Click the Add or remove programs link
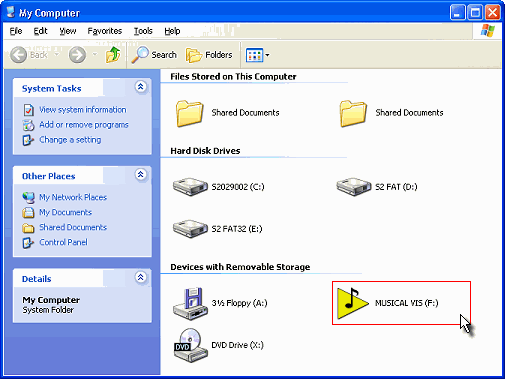Viewport: 505px width, 379px height. pos(84,125)
